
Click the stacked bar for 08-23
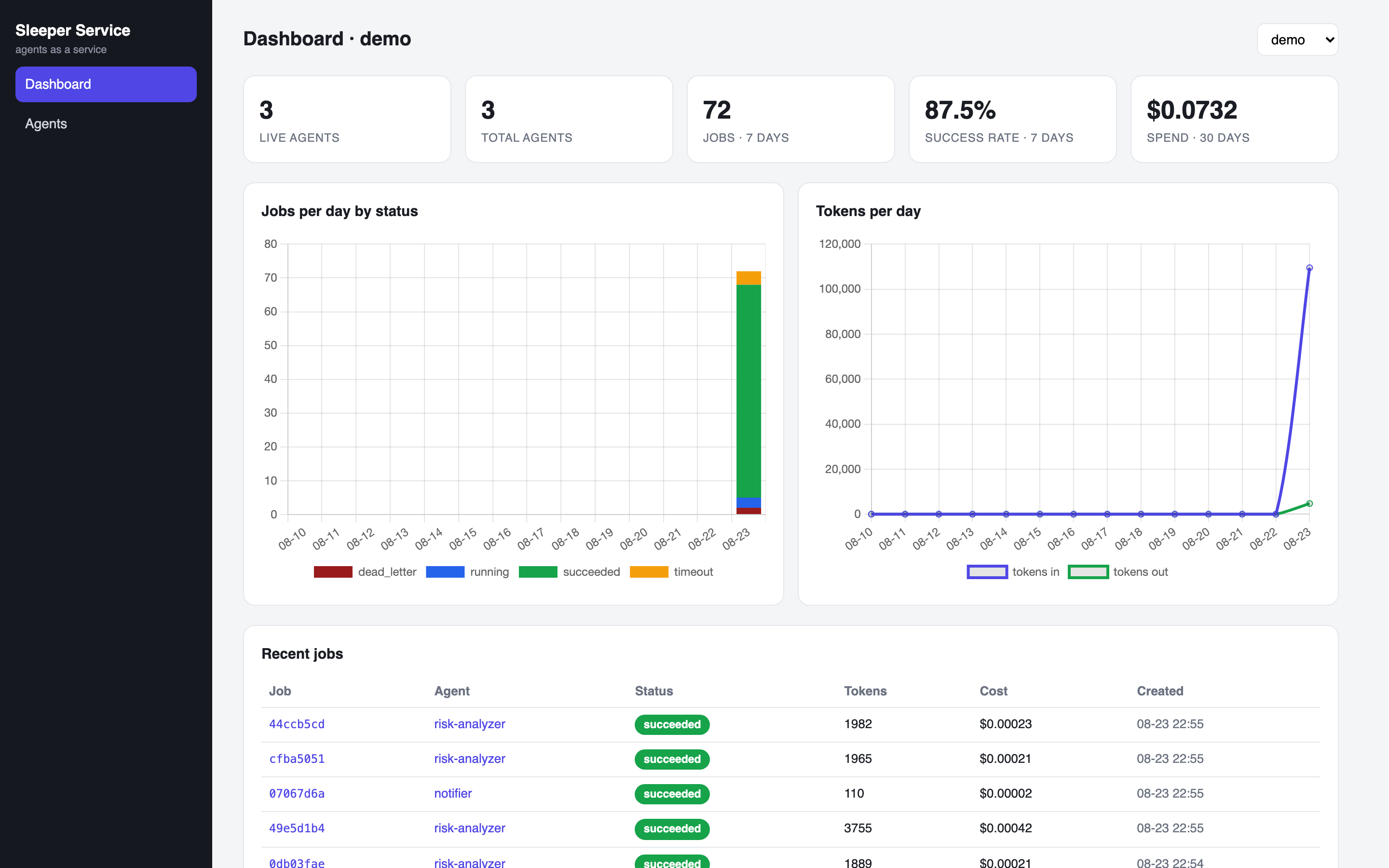[749, 393]
